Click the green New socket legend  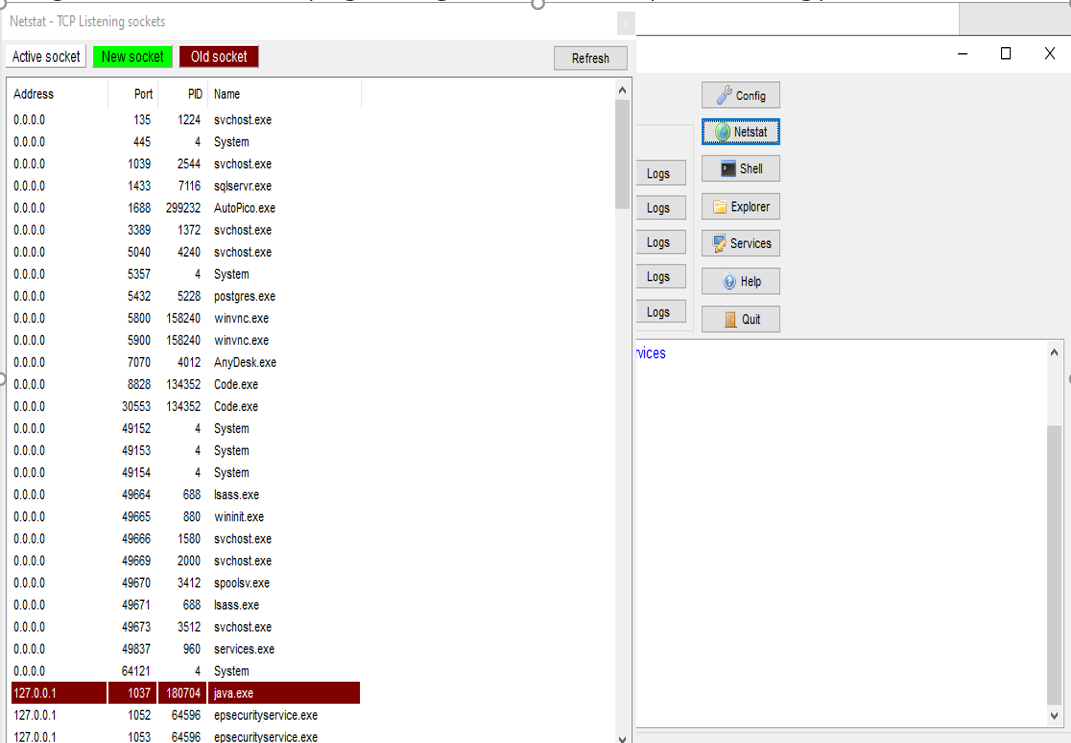pyautogui.click(x=133, y=57)
